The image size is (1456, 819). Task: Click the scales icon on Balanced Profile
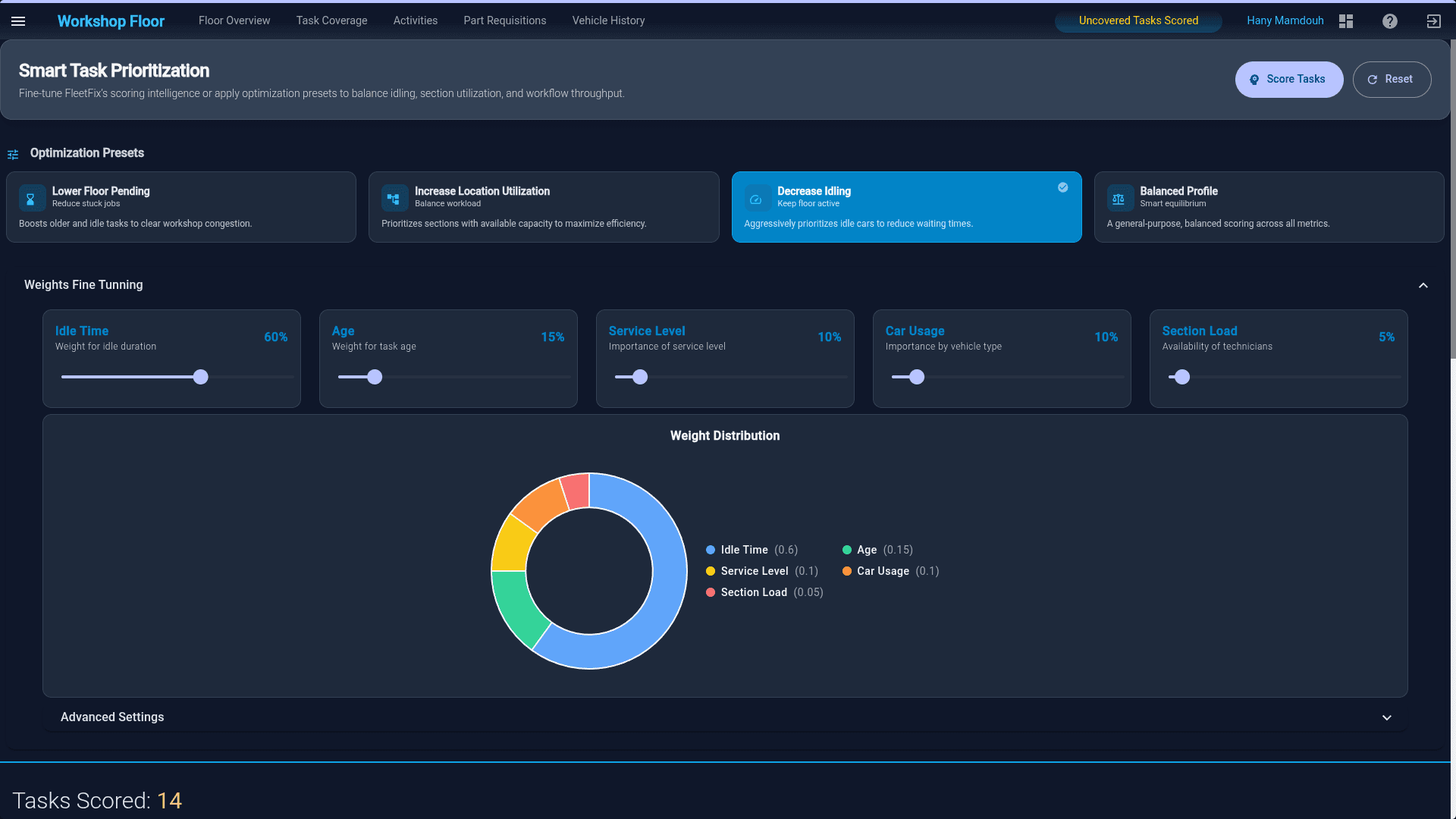click(1119, 198)
